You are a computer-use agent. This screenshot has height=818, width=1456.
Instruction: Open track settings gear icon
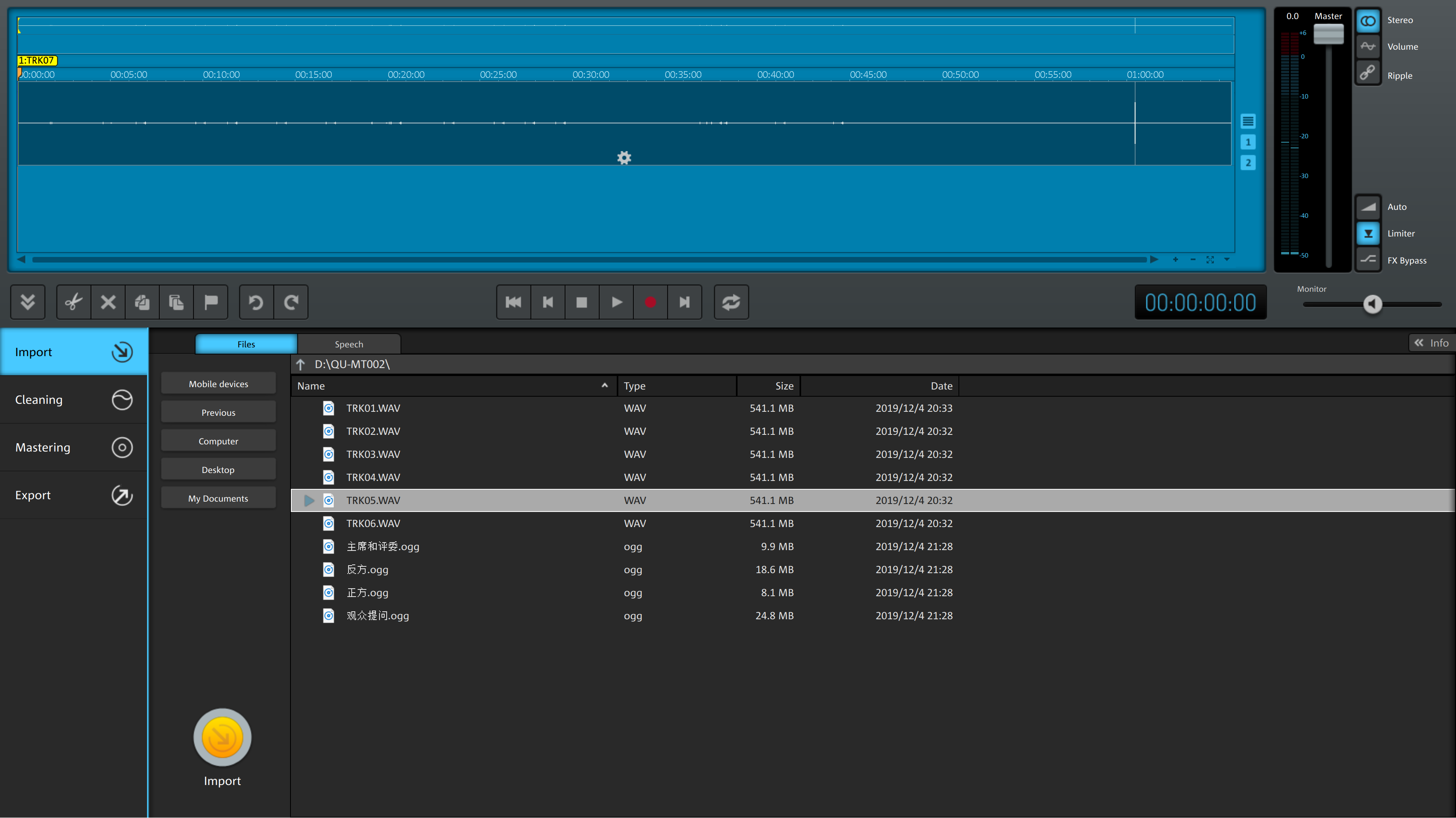pos(624,158)
